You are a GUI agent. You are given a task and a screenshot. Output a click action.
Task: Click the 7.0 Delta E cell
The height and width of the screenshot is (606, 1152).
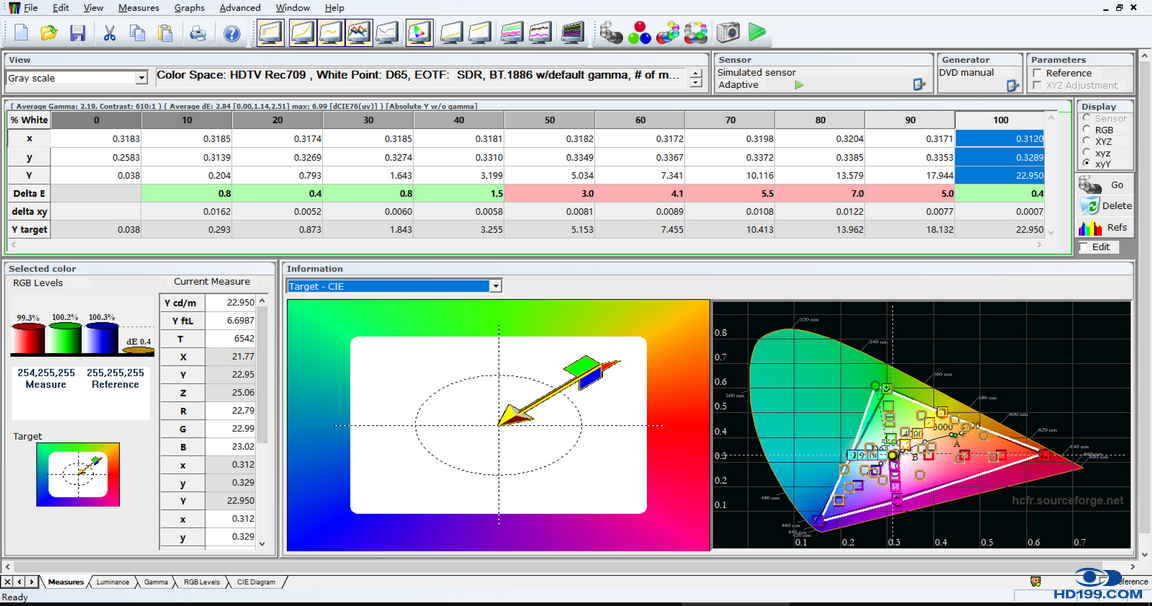(821, 193)
